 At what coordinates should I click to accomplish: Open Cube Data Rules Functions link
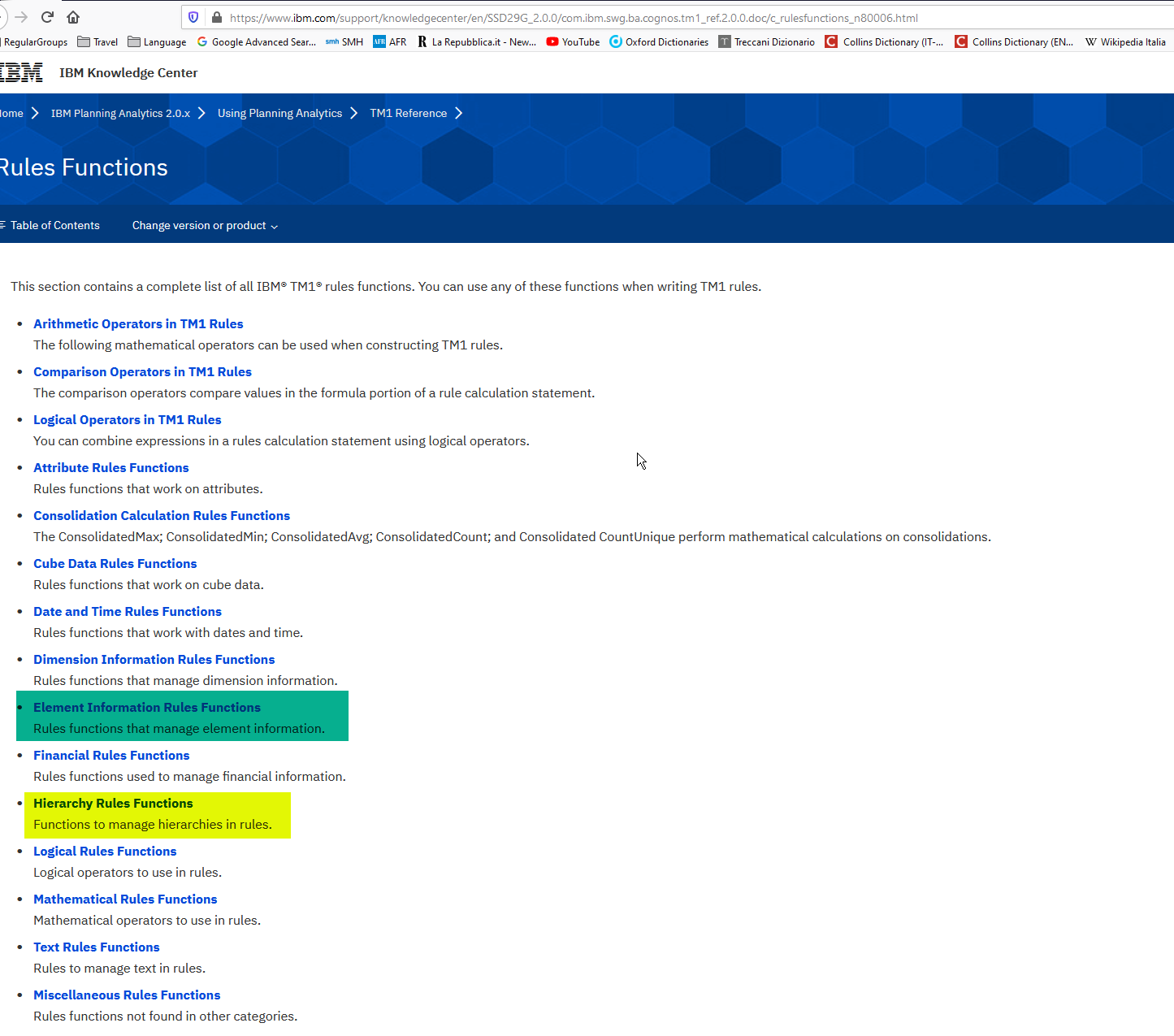coord(115,563)
